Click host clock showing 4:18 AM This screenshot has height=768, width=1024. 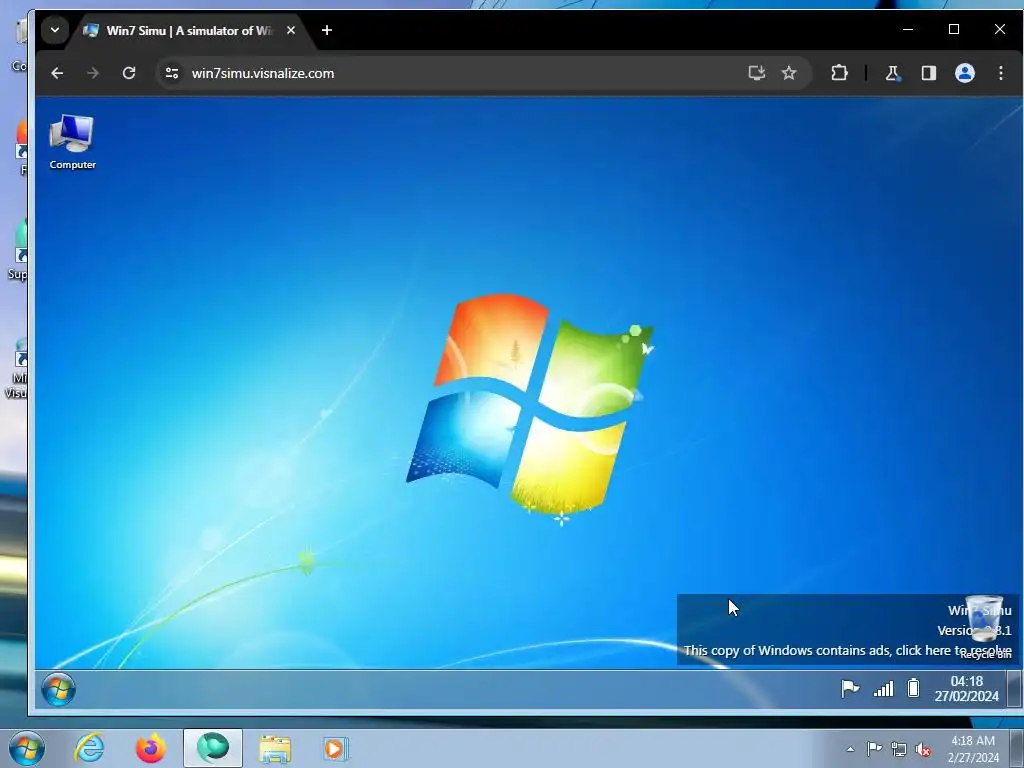click(973, 749)
